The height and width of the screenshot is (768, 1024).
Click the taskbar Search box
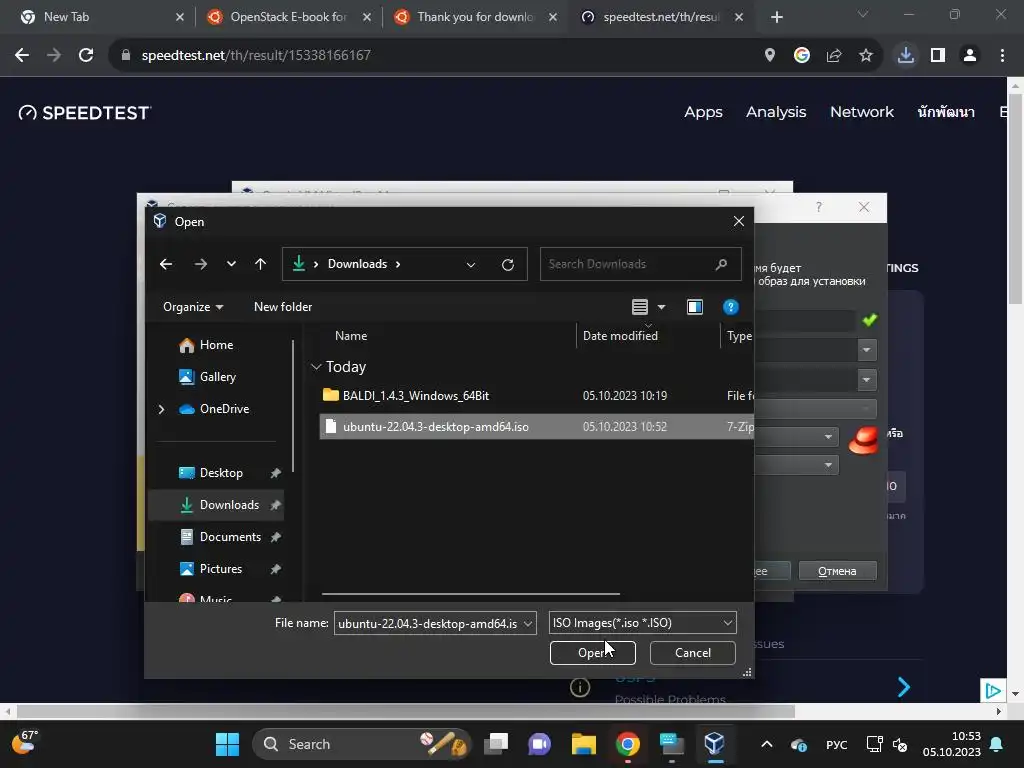(361, 744)
